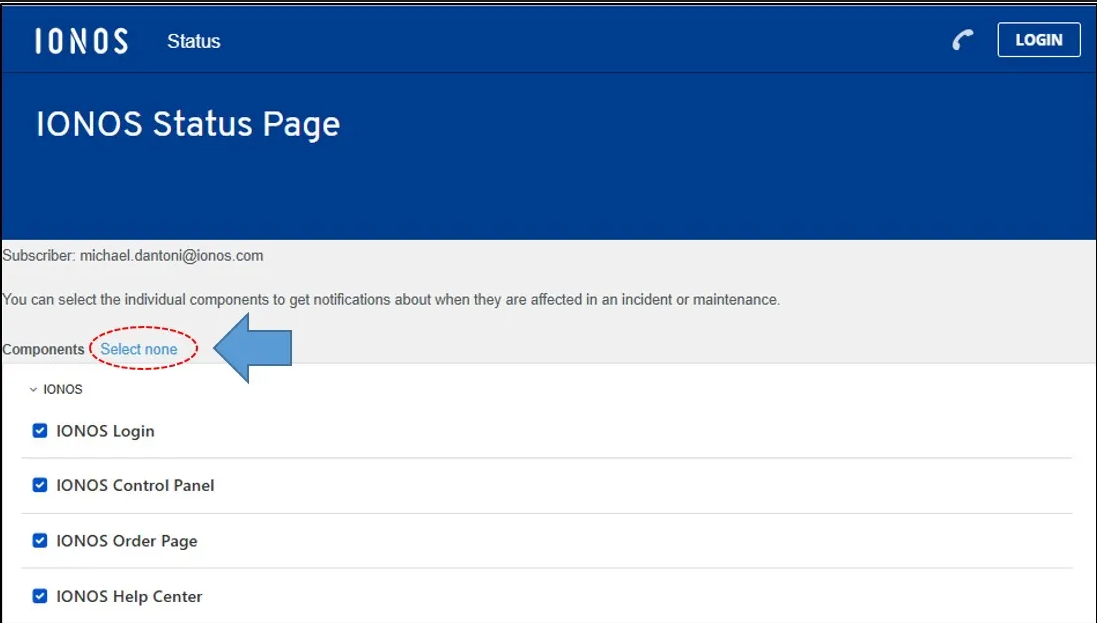This screenshot has width=1097, height=623.
Task: Click the IONOS Login component label
Action: [105, 431]
